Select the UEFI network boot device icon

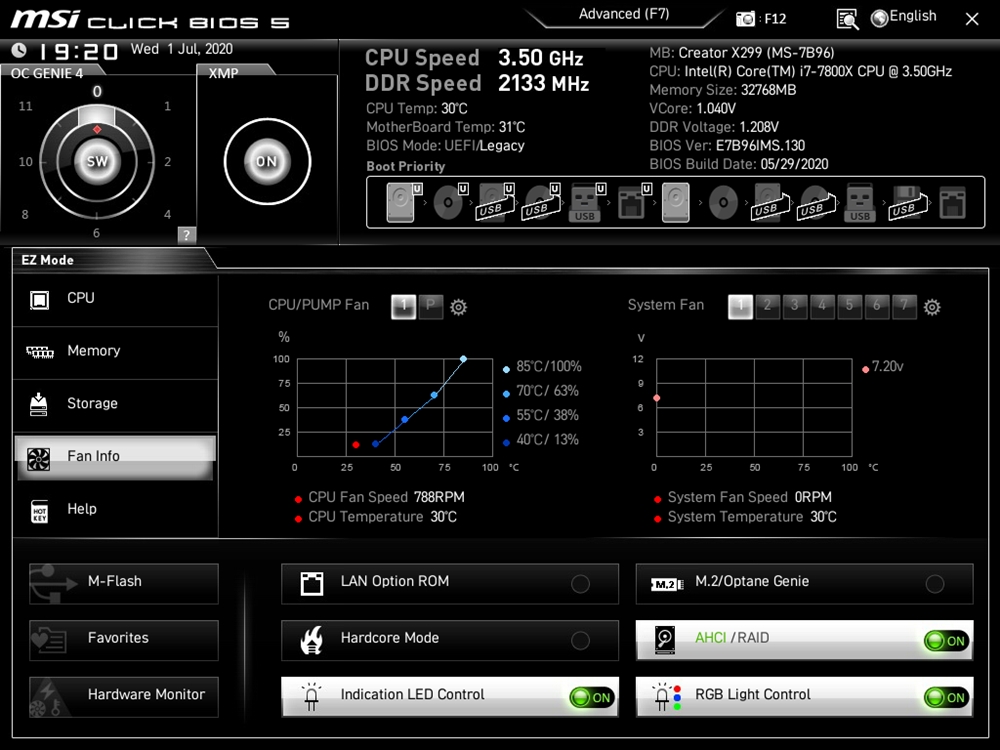coord(633,203)
